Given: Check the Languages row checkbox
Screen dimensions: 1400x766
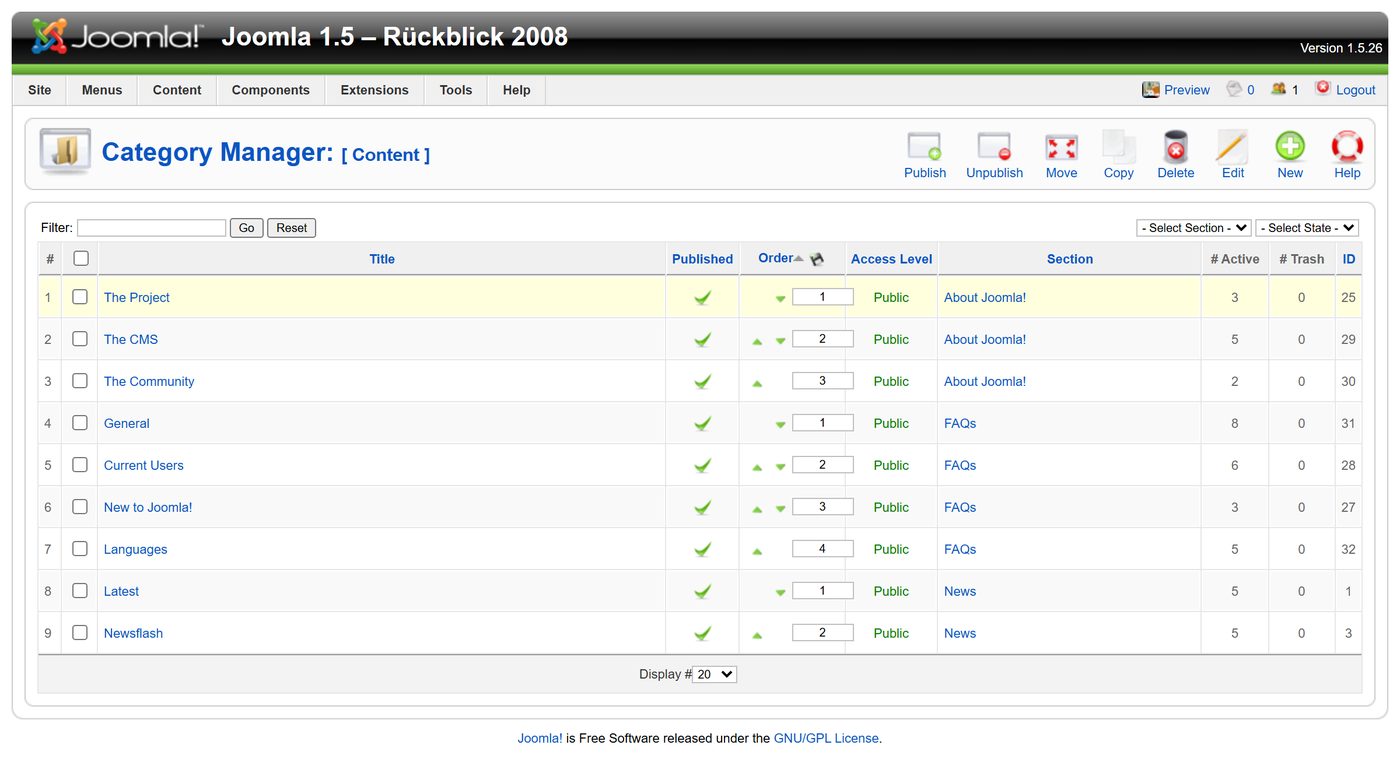Looking at the screenshot, I should tap(80, 549).
